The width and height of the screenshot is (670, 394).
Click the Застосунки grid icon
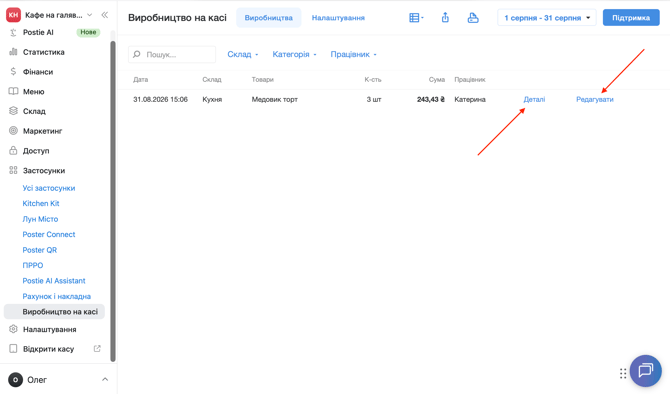tap(13, 170)
